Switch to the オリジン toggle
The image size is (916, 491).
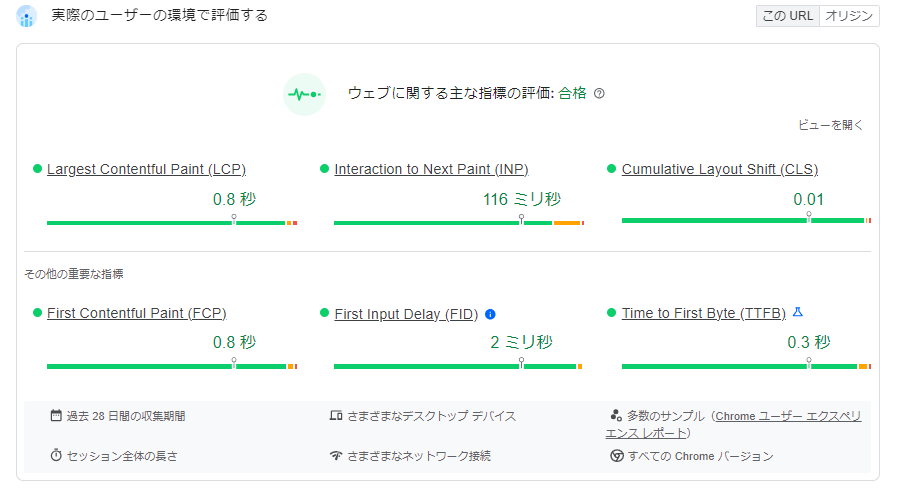tap(848, 16)
